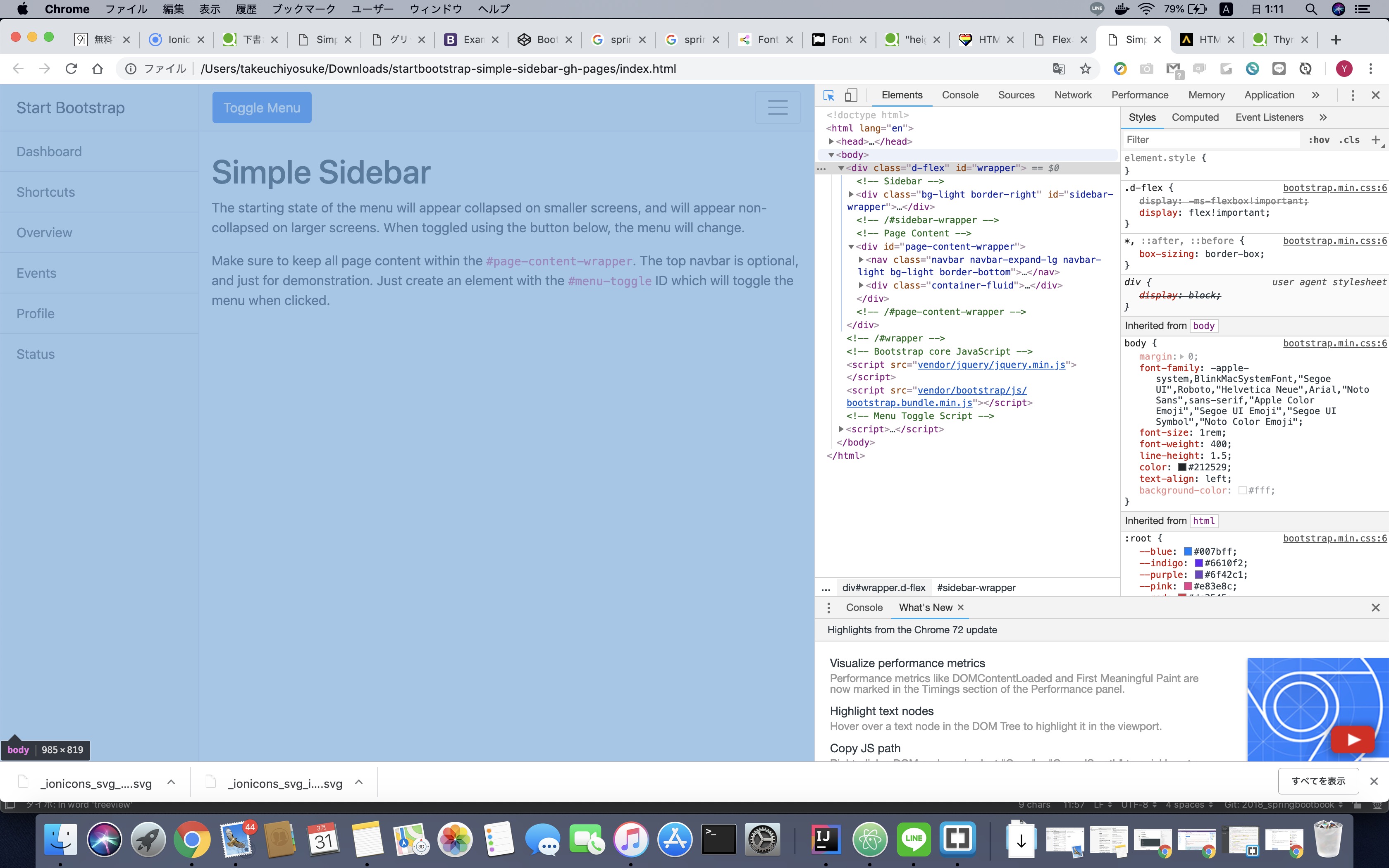This screenshot has height=868, width=1389.
Task: Toggle the device toolbar icon
Action: click(851, 95)
